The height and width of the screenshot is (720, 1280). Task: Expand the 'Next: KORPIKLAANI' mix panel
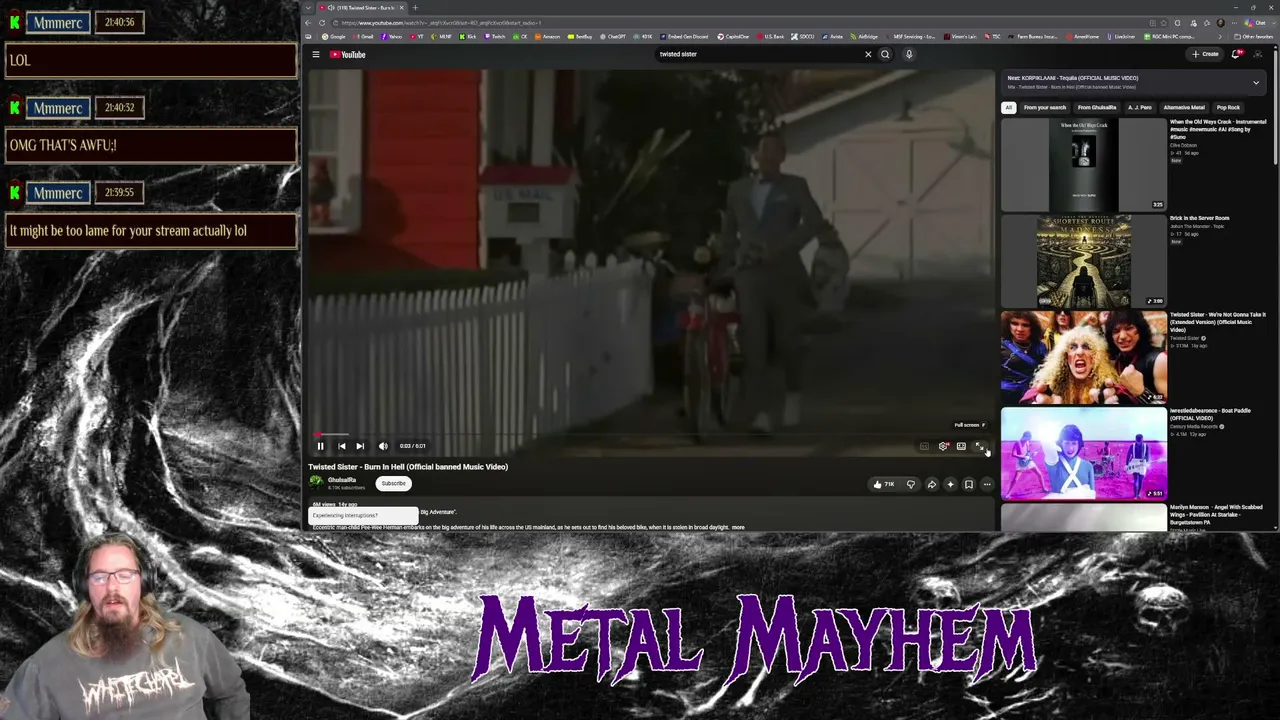[x=1256, y=83]
